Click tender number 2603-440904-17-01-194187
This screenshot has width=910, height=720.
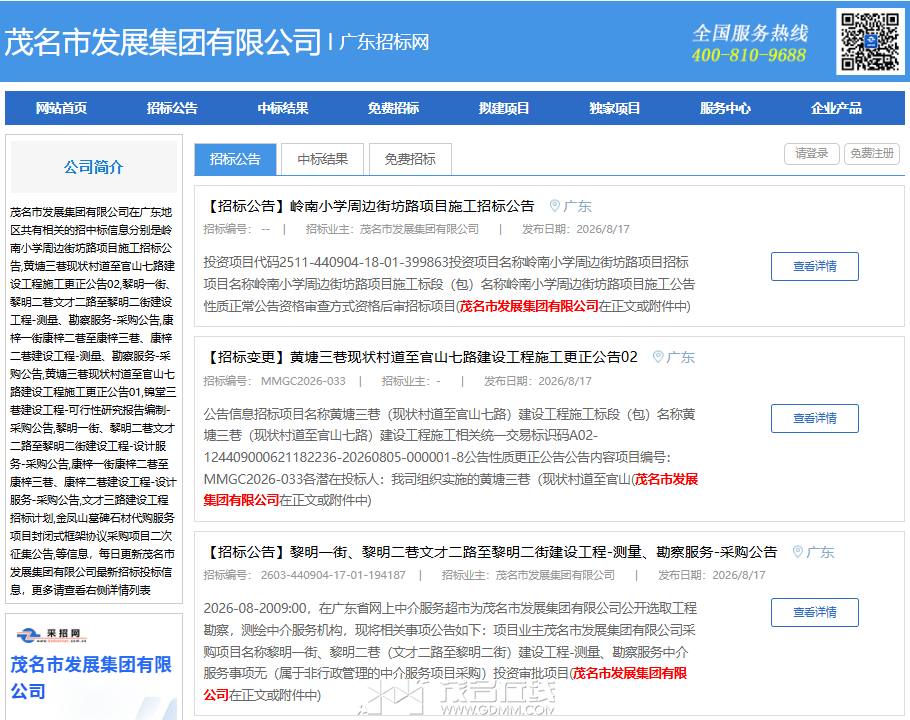pos(333,575)
